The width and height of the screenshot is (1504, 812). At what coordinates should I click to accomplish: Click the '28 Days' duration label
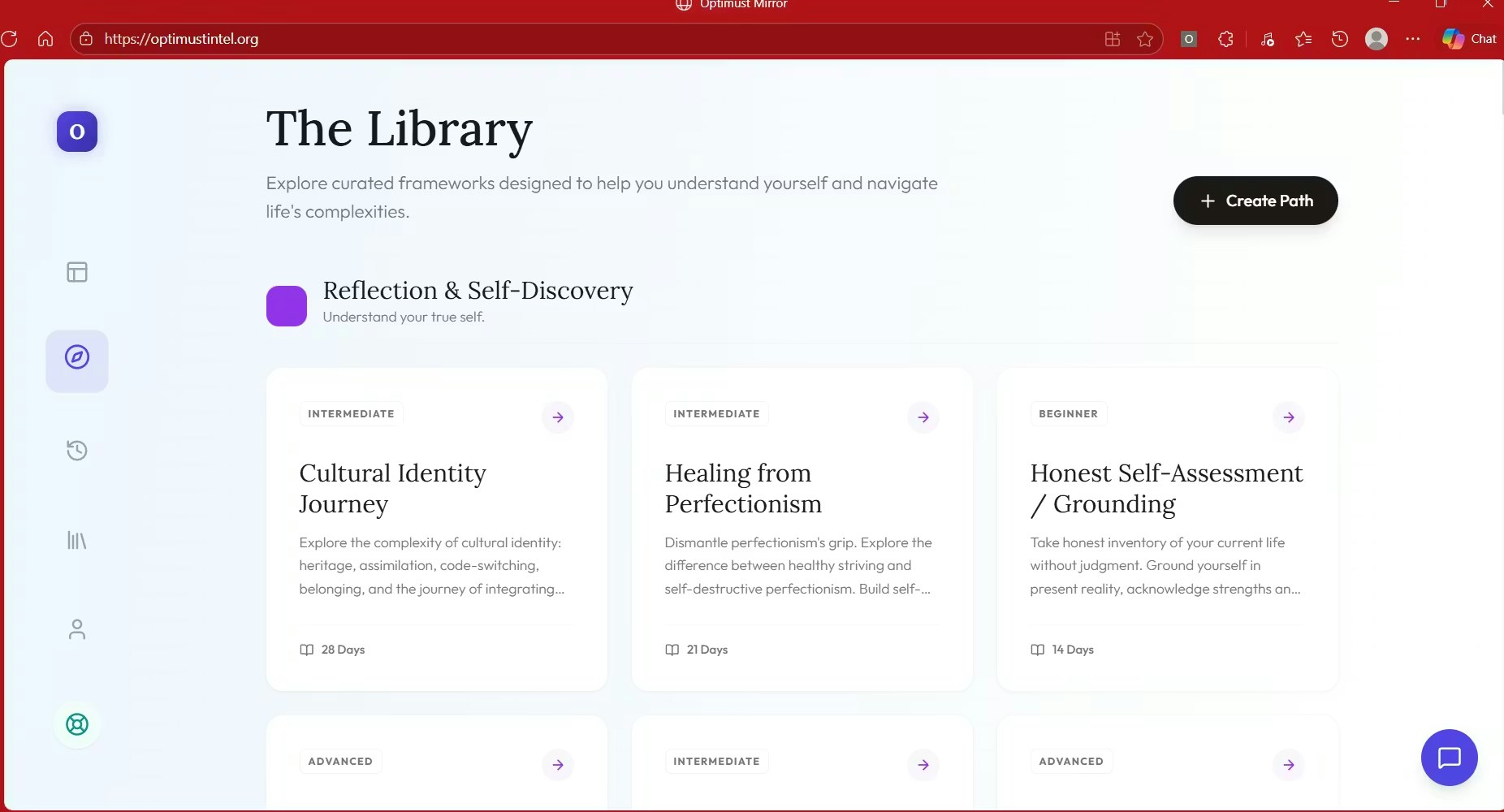(x=343, y=650)
